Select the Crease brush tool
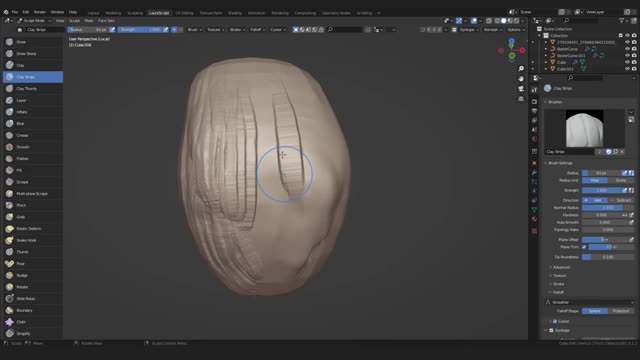640x360 pixels. click(33, 135)
